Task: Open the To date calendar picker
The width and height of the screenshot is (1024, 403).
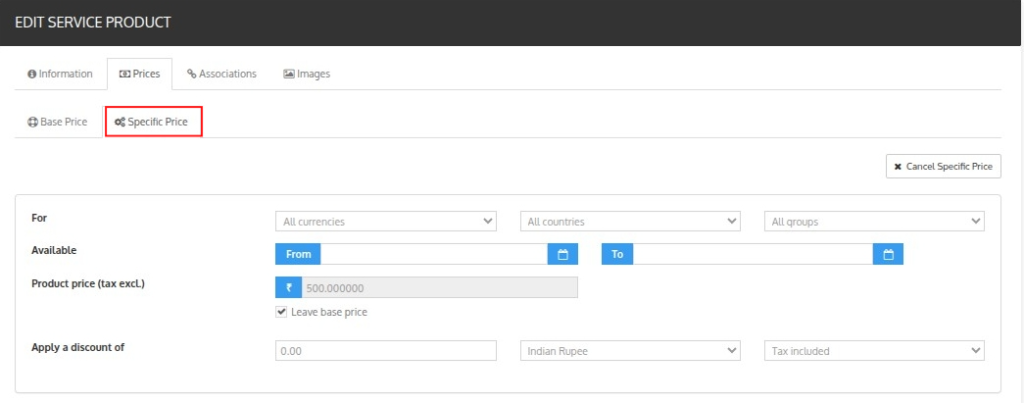Action: (x=888, y=254)
